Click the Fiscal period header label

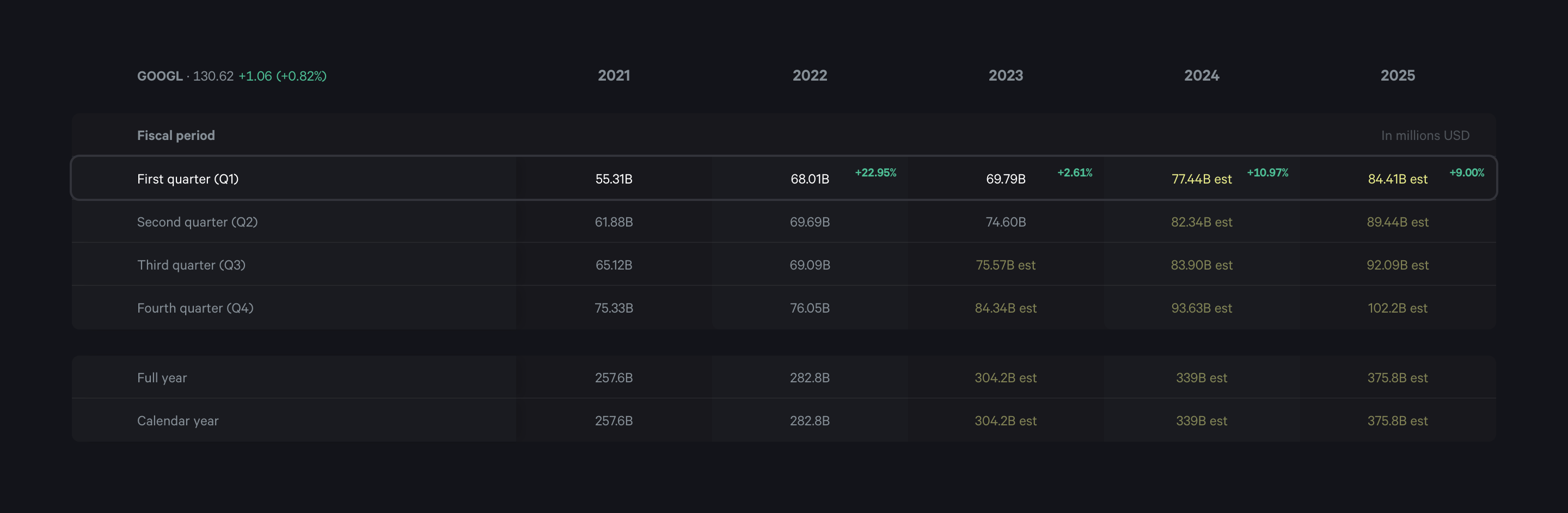pos(176,136)
